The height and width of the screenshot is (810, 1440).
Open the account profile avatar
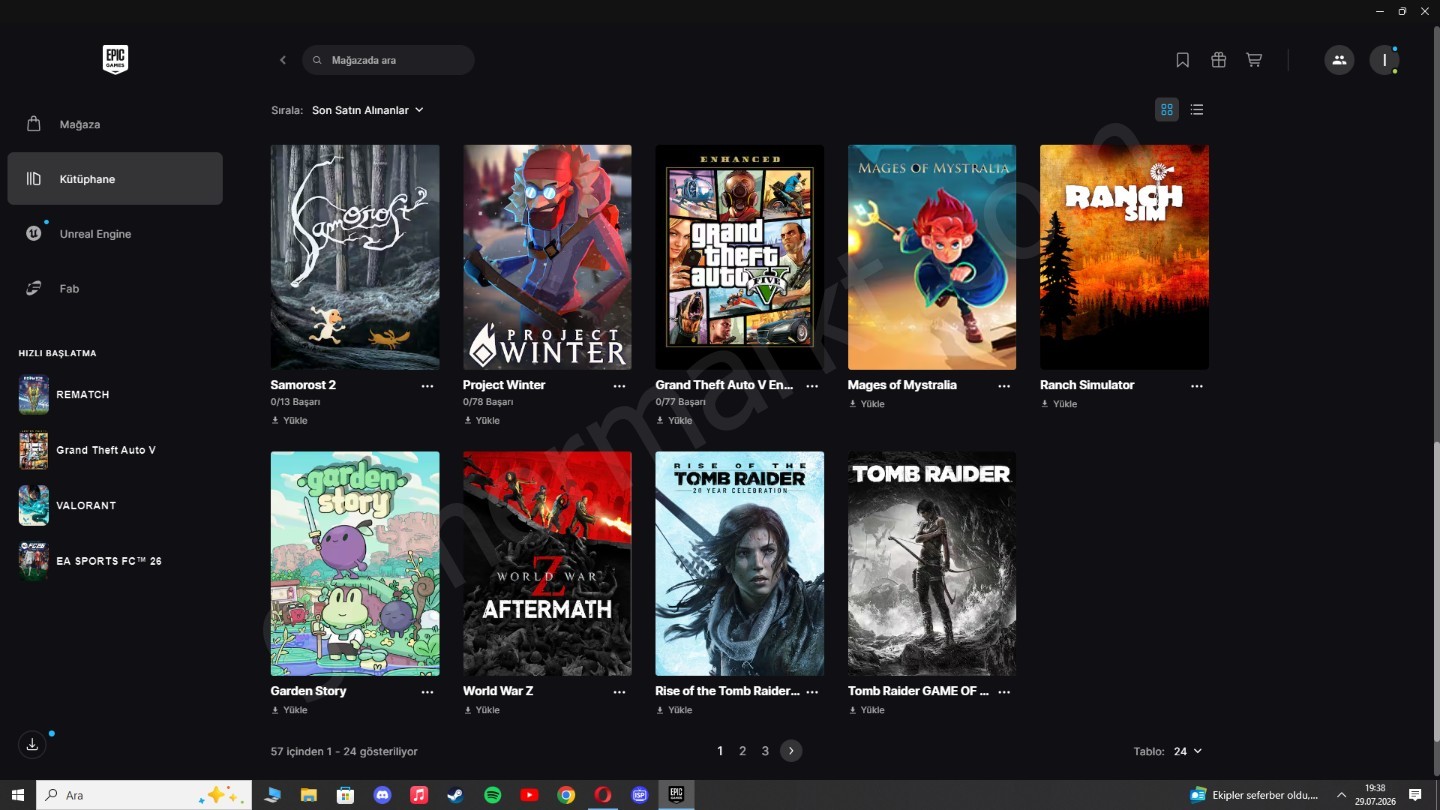1384,60
